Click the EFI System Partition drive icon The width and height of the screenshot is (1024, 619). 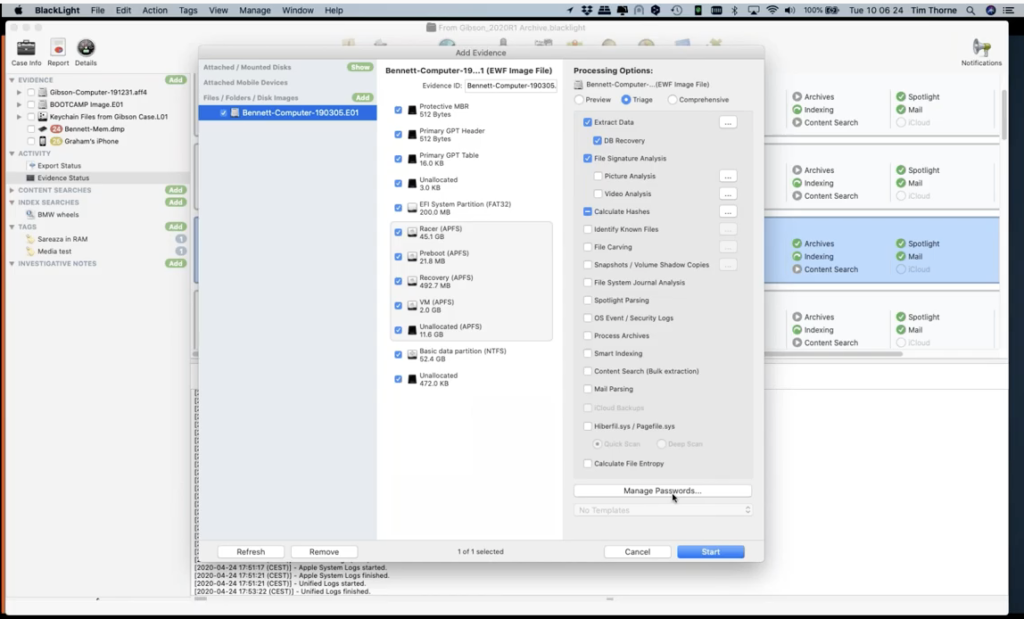412,208
